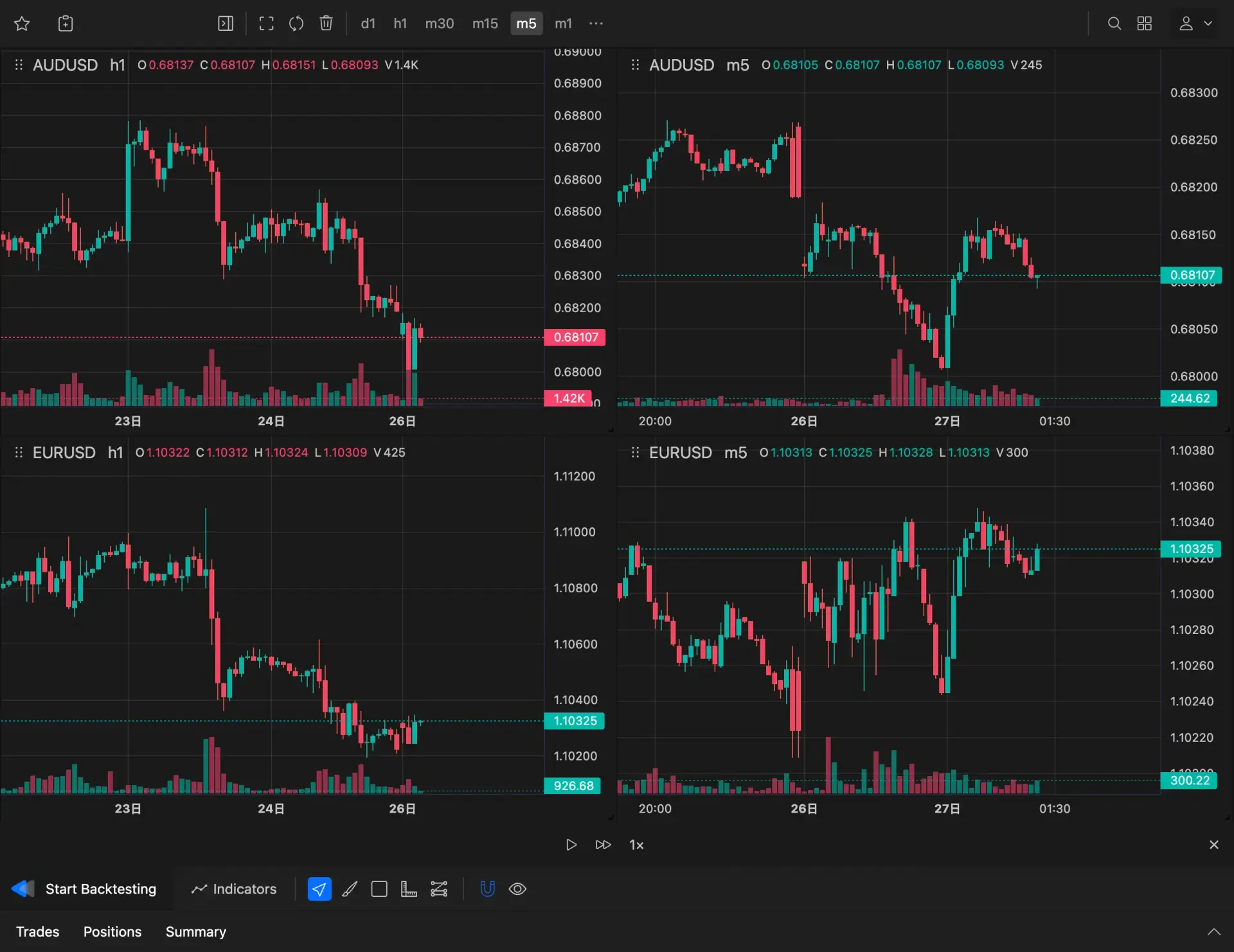
Task: Enter fullscreen mode icon
Action: click(x=266, y=24)
